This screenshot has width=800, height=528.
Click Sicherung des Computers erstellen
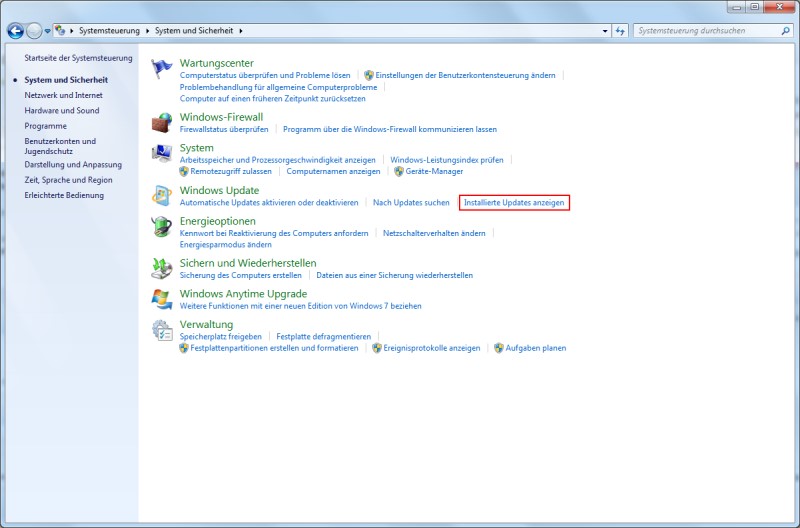pos(240,275)
